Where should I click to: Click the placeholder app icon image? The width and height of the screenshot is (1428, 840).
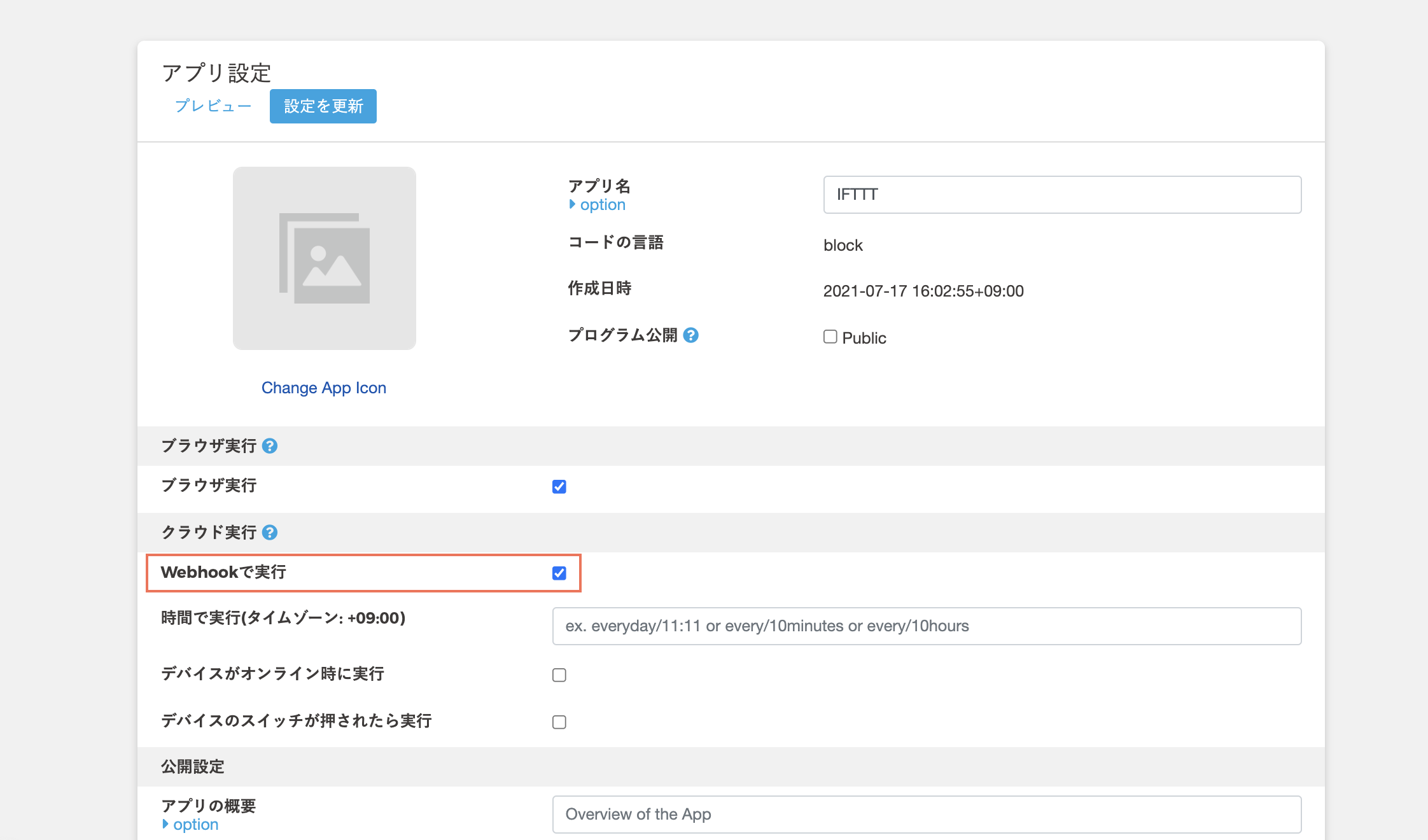pyautogui.click(x=324, y=258)
